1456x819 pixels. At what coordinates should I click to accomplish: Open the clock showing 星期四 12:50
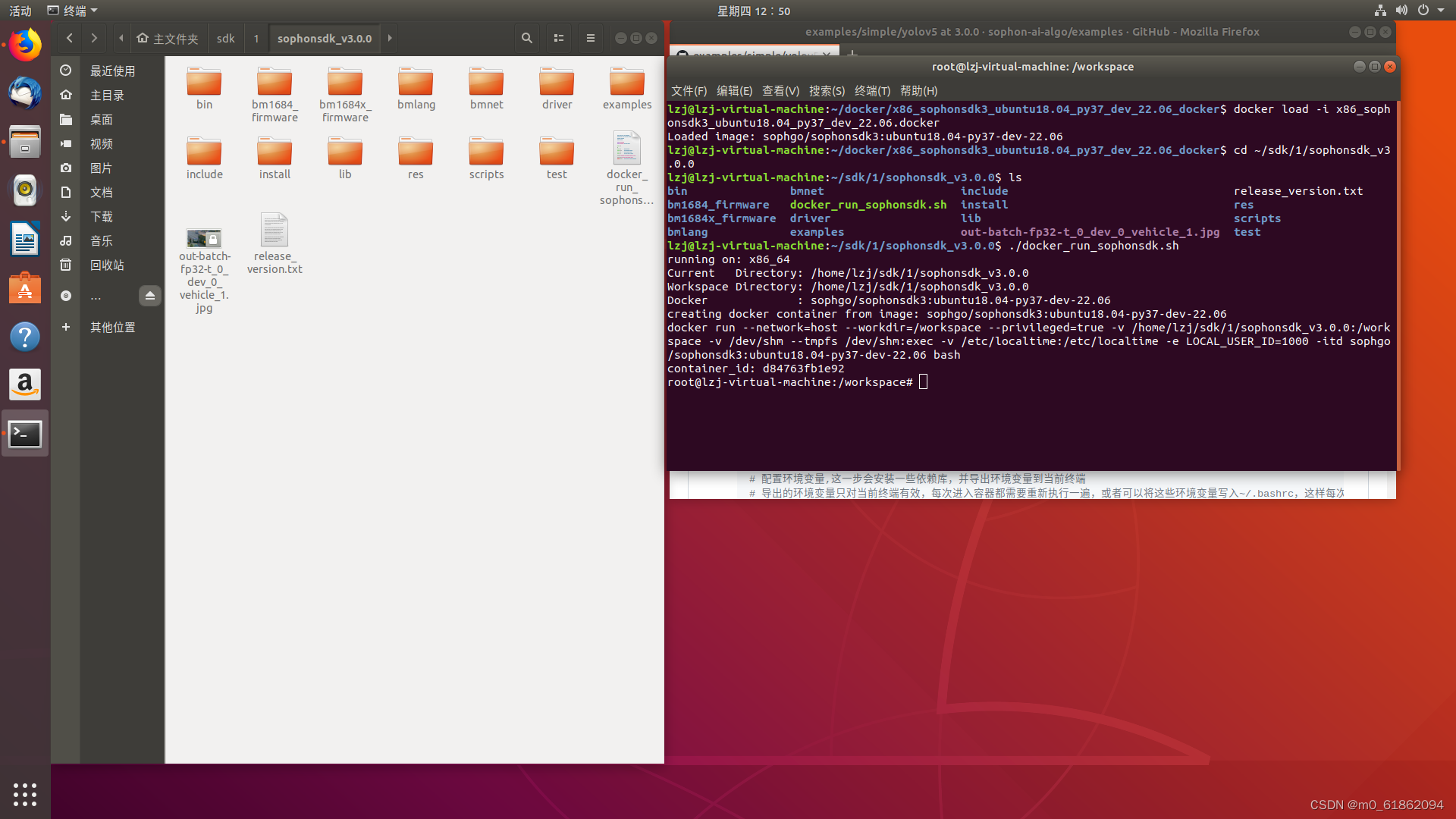pos(754,11)
